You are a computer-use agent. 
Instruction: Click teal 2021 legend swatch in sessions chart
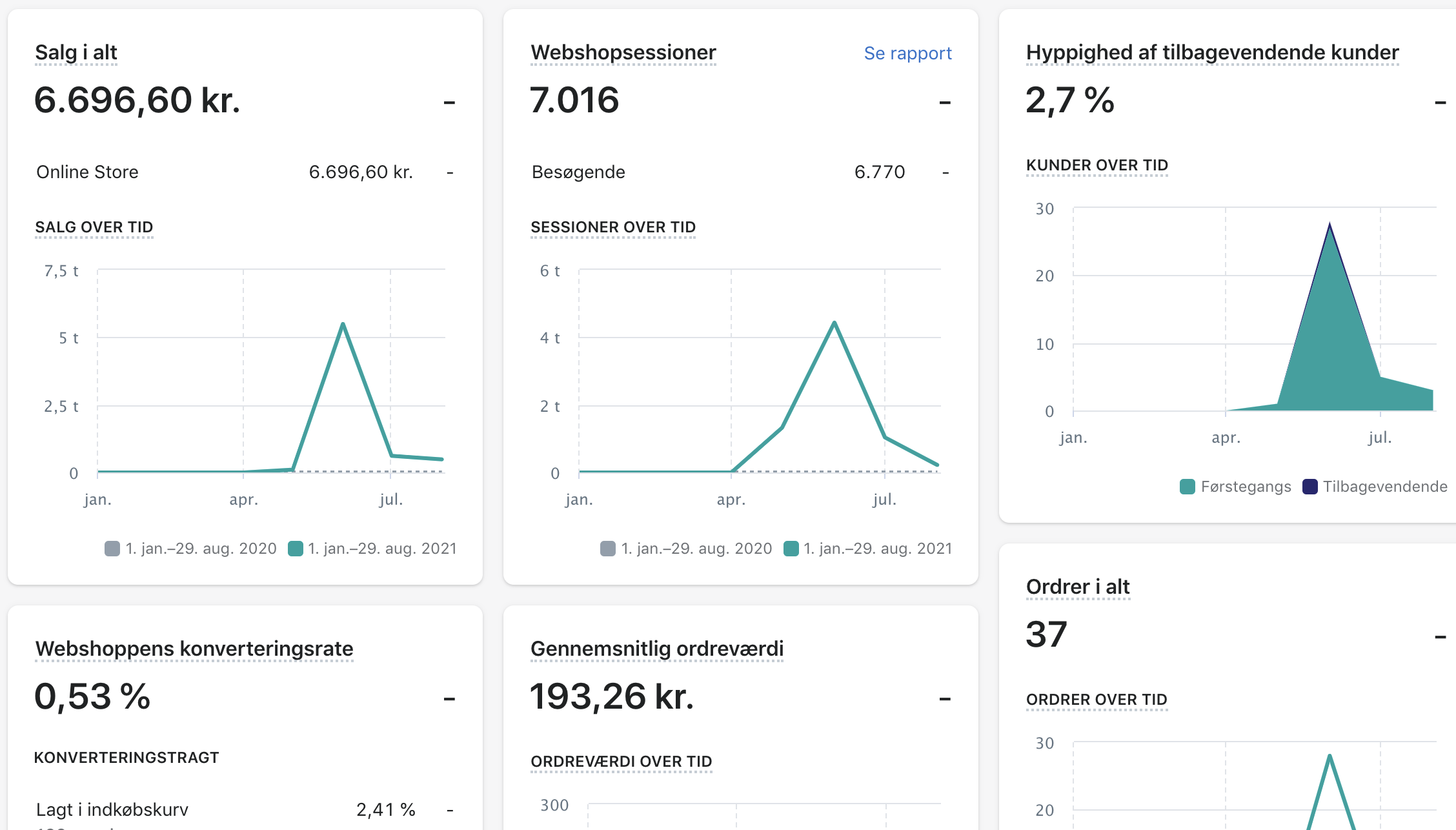click(x=791, y=549)
